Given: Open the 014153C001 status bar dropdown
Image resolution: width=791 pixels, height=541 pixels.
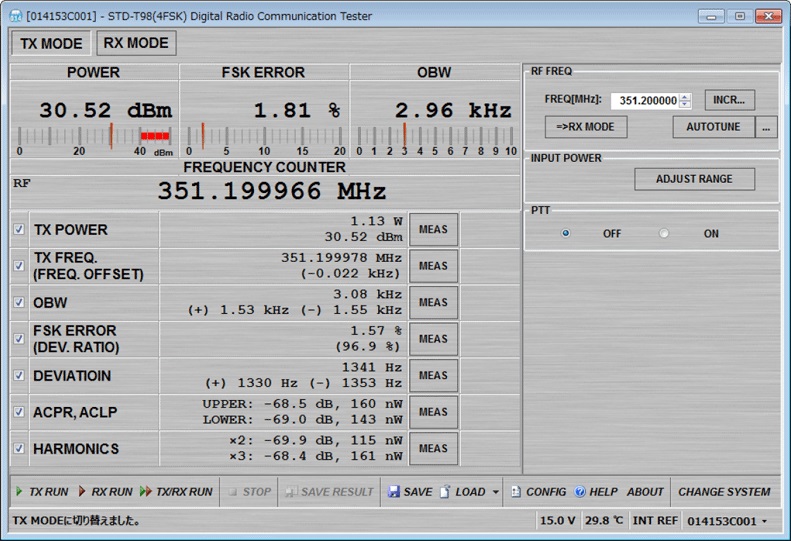Looking at the screenshot, I should [x=765, y=521].
